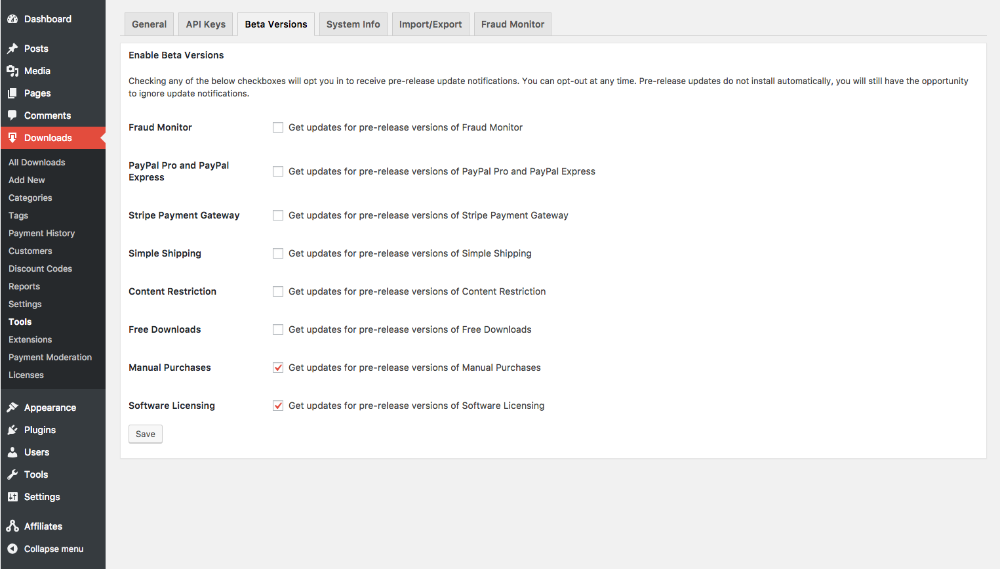Open Payment History in Downloads submenu
Viewport: 1000px width, 569px height.
pos(42,233)
